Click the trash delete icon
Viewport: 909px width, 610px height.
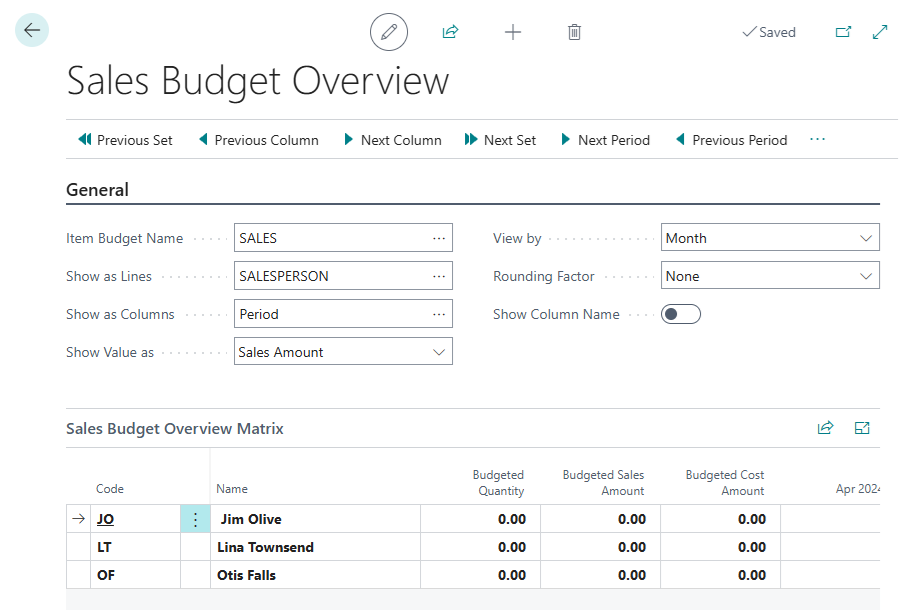[x=574, y=32]
